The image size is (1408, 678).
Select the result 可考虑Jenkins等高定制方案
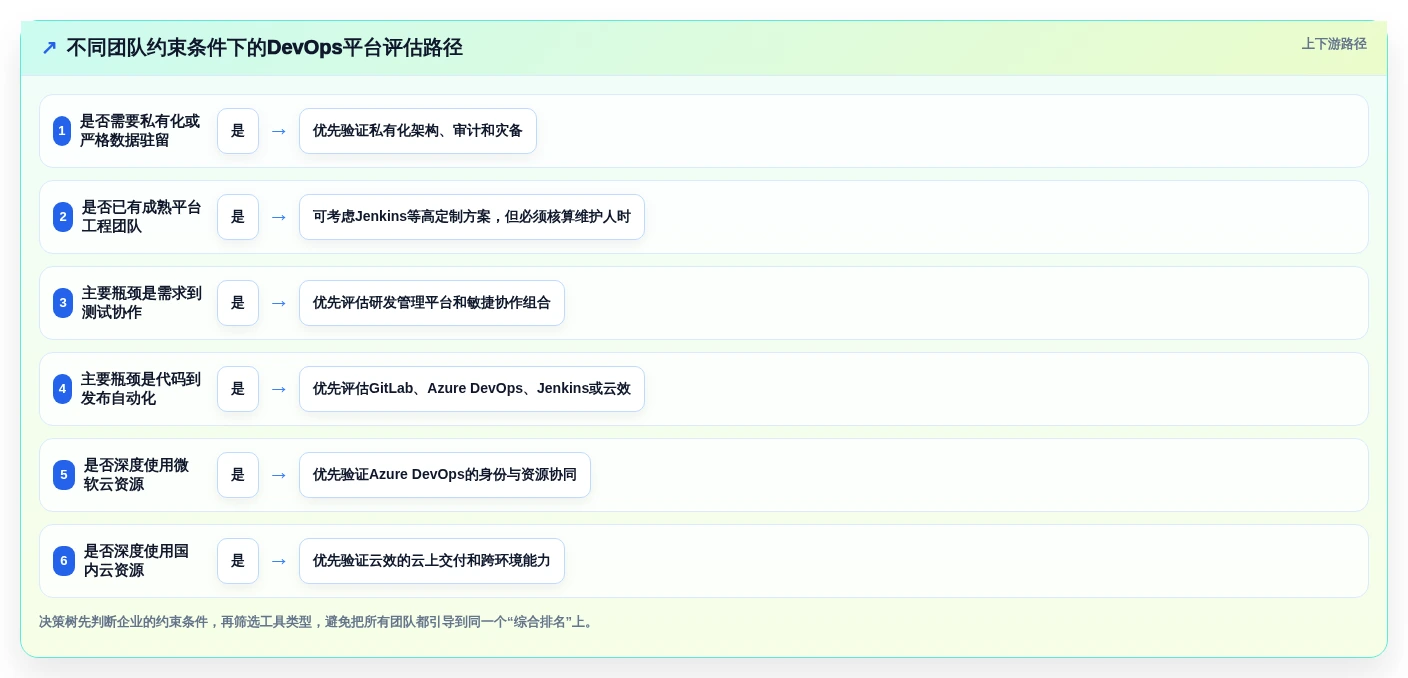tap(472, 217)
